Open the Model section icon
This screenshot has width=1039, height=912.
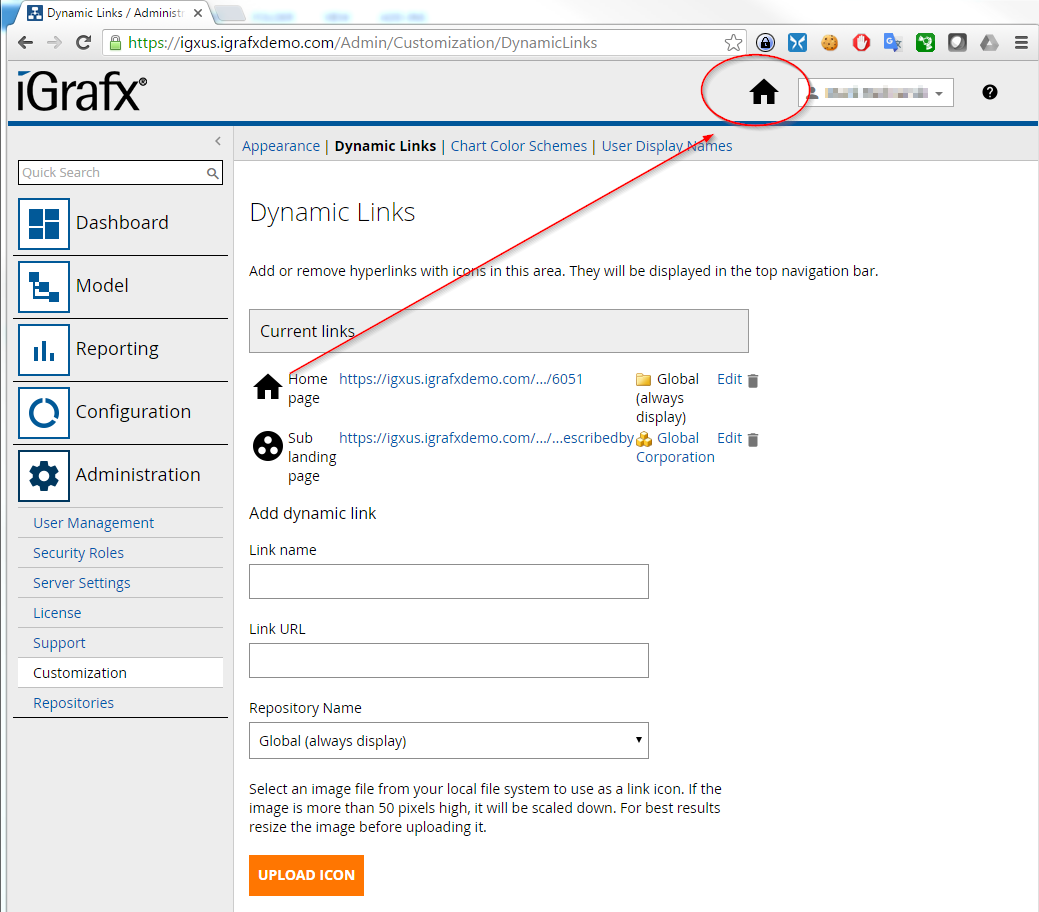click(x=44, y=286)
